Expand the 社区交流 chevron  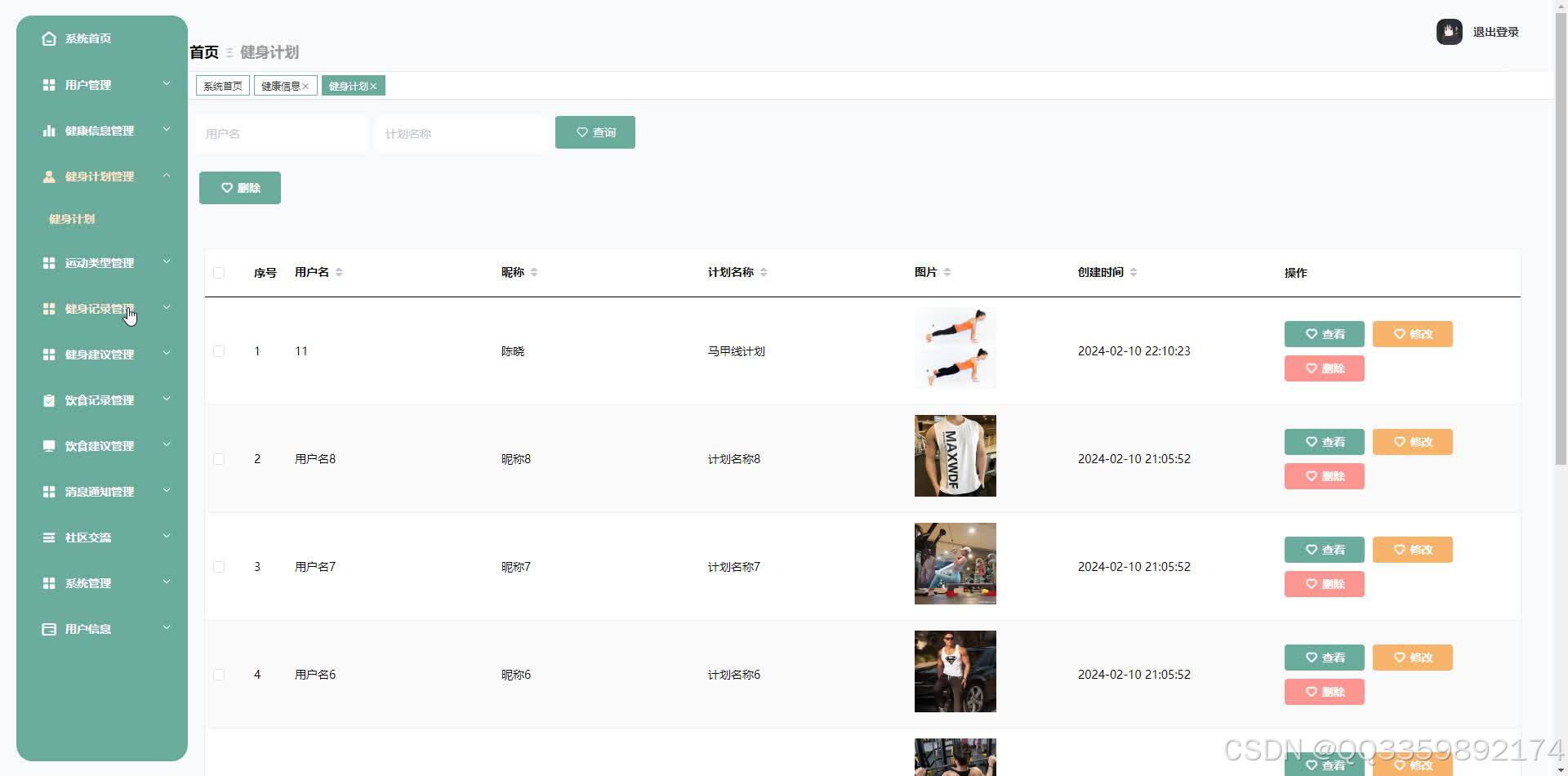coord(167,536)
